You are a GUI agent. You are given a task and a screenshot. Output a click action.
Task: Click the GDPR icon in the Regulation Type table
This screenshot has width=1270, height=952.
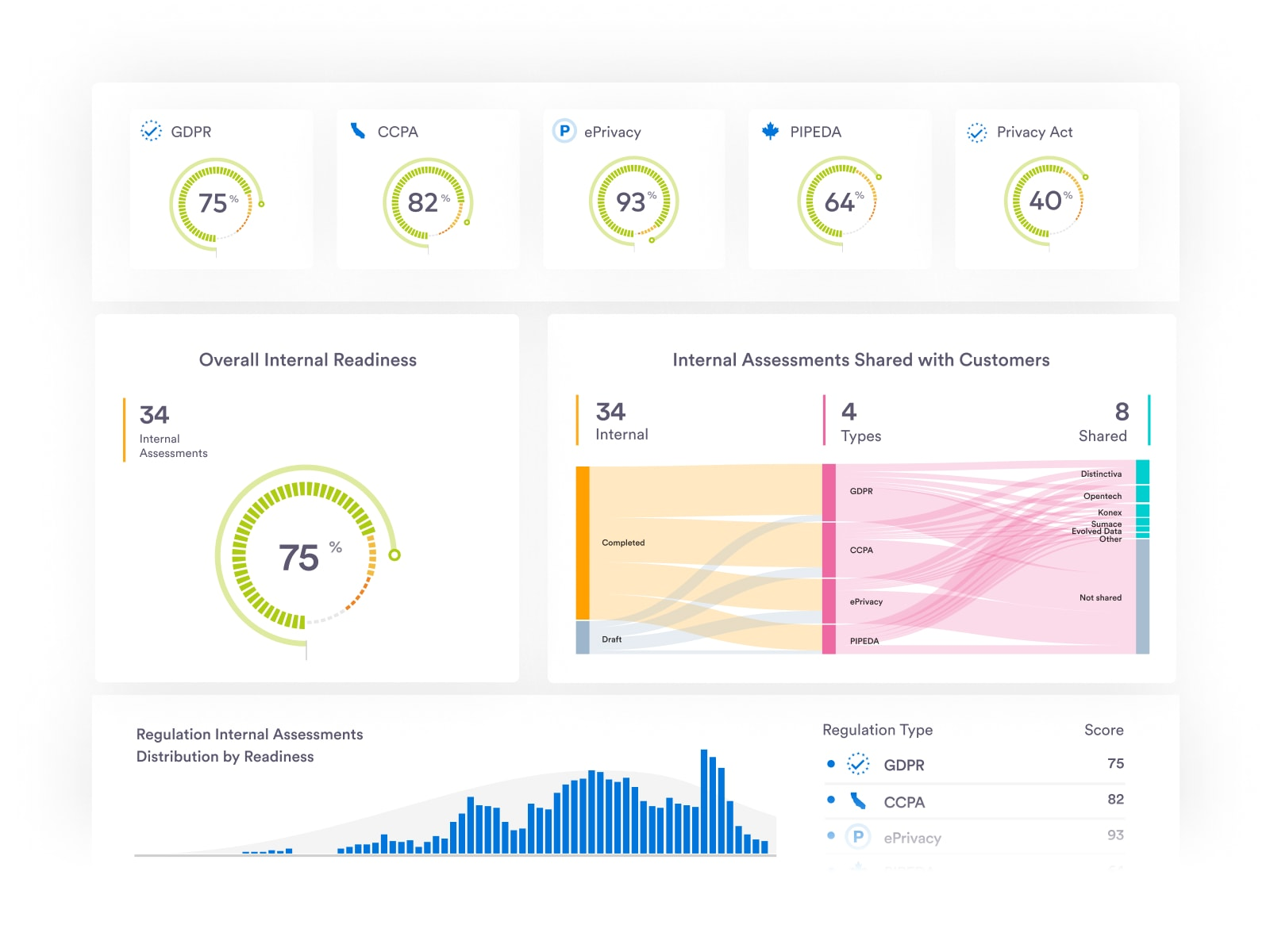(858, 765)
